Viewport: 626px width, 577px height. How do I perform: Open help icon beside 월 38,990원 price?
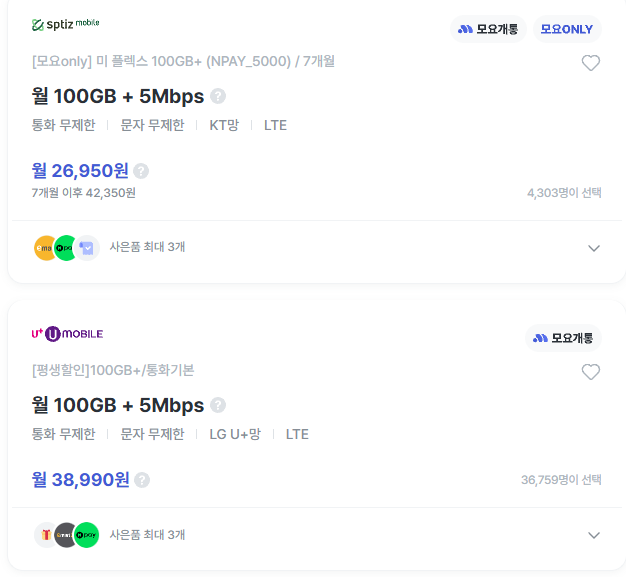[x=142, y=480]
